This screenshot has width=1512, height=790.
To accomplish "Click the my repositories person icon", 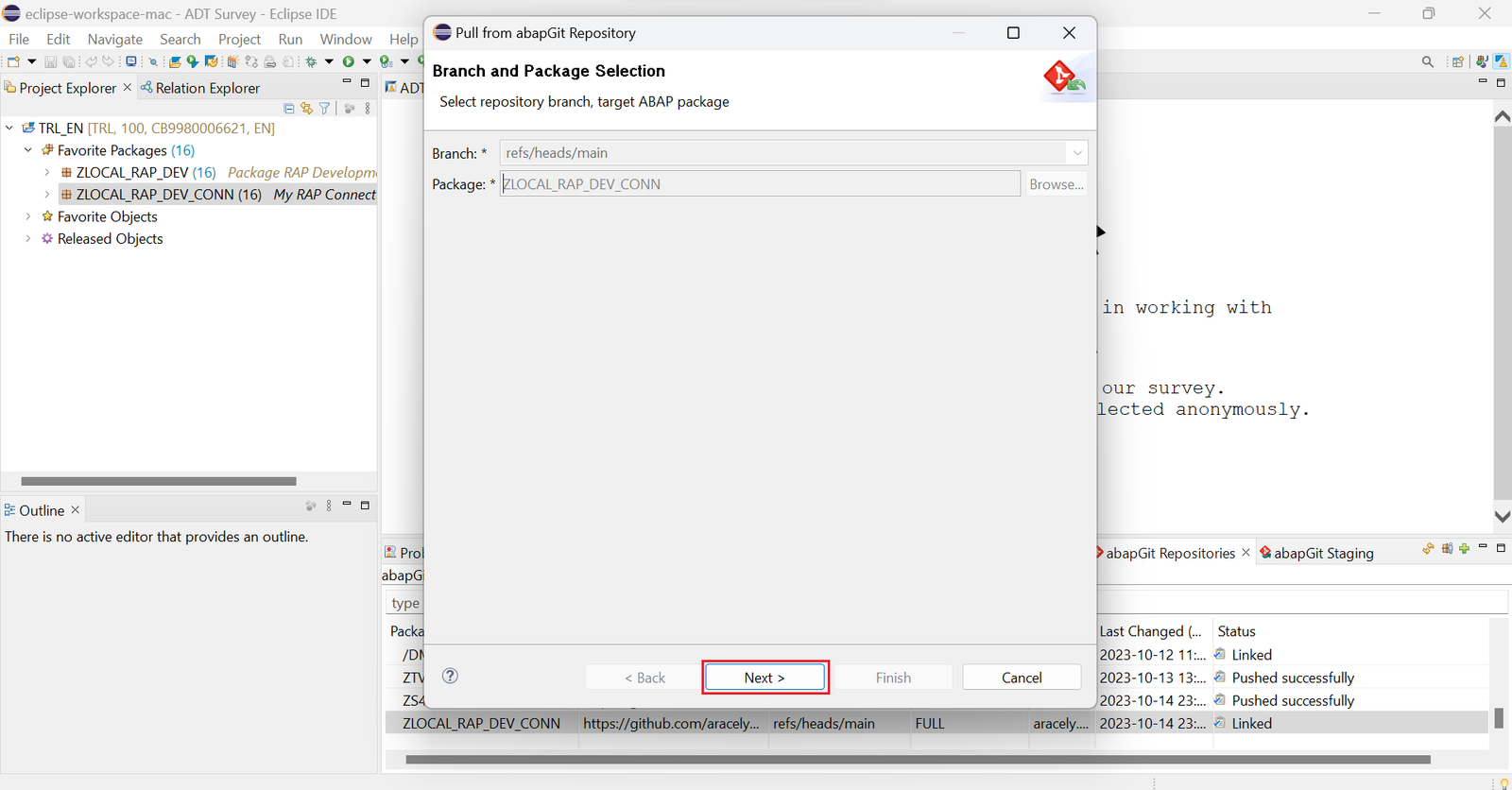I will pos(1448,548).
